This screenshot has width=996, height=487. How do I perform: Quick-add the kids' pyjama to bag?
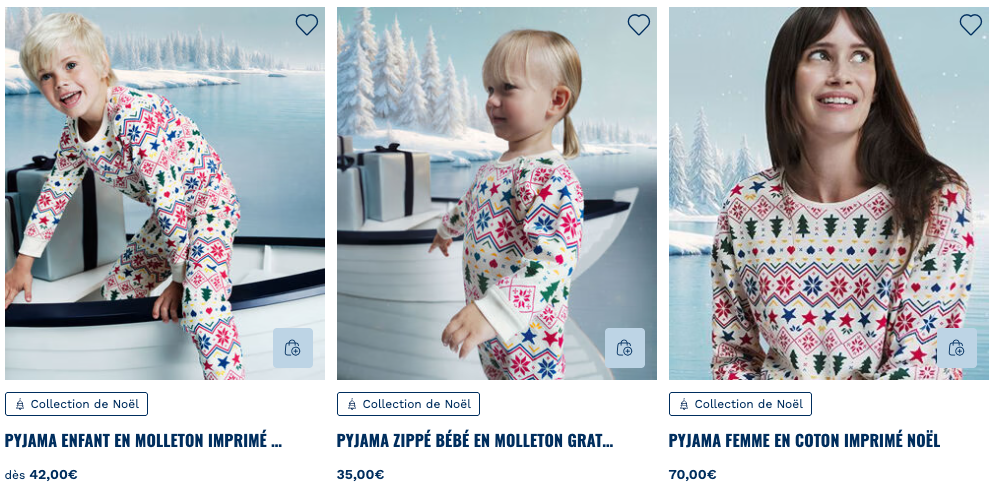(293, 348)
